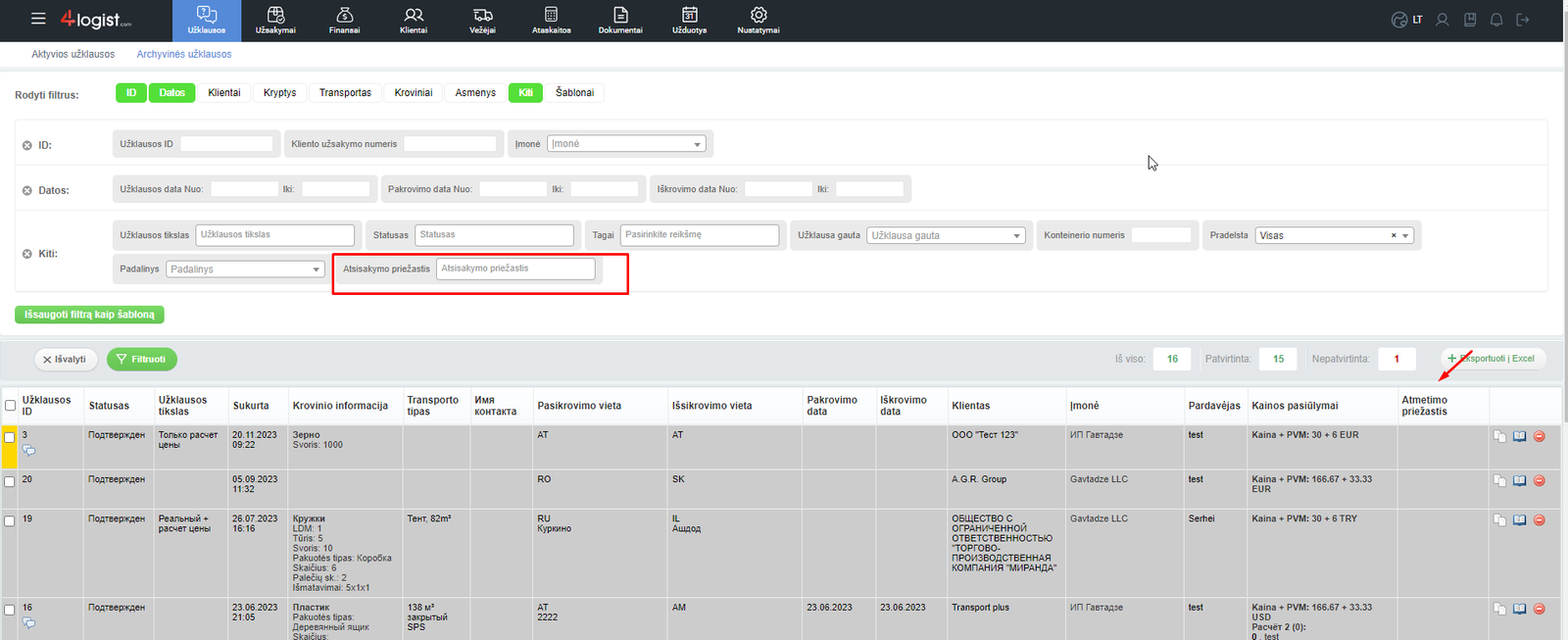Open the Užklausos tikslas selector
1568x640 pixels.
275,235
